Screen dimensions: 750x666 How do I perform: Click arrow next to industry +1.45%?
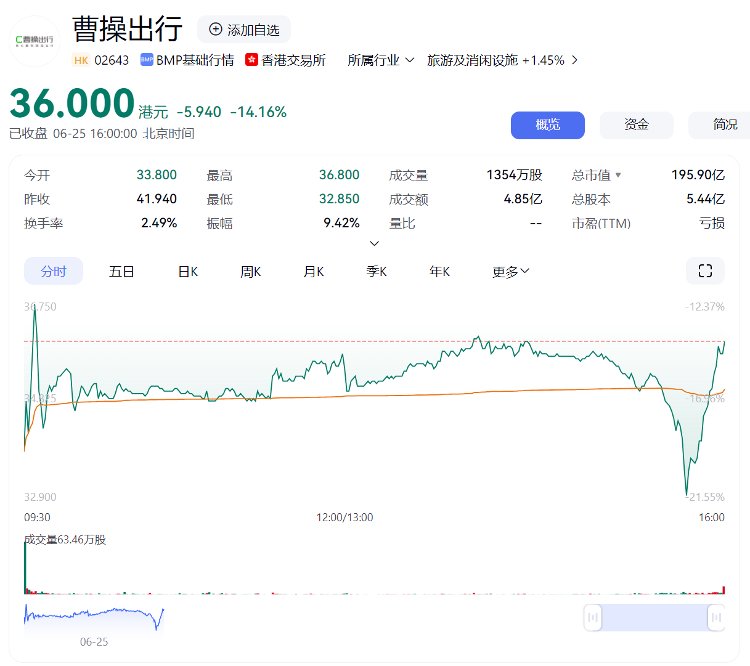(x=575, y=60)
